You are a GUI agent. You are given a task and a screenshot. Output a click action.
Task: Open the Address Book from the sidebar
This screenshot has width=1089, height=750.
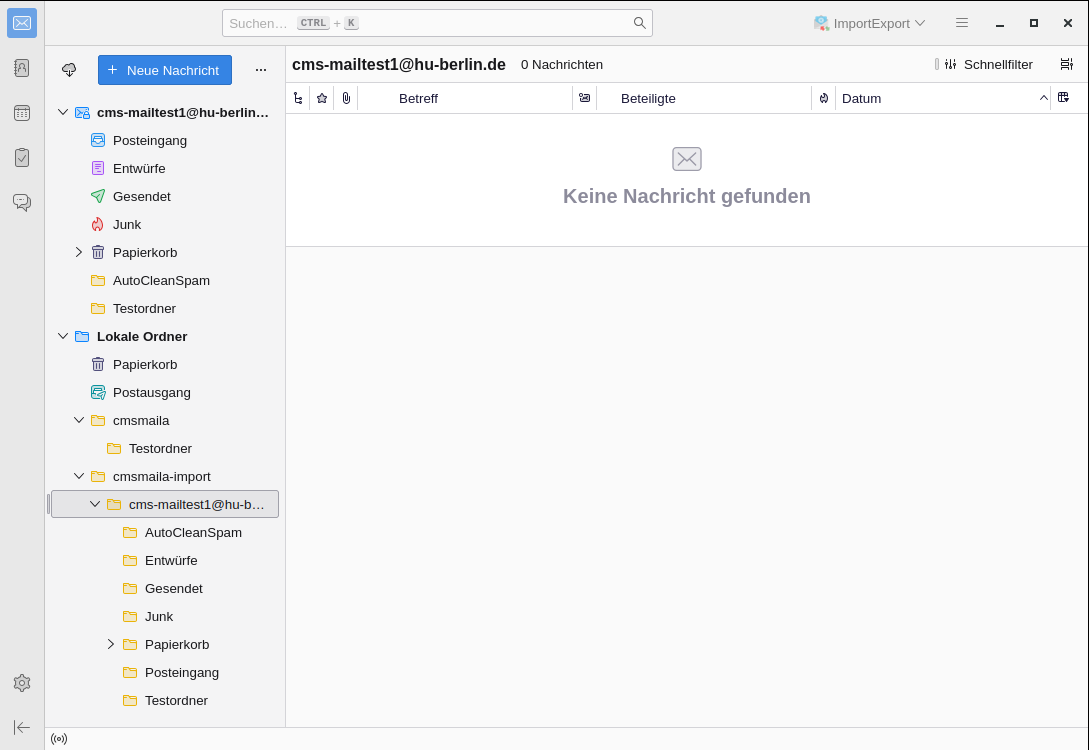click(x=22, y=68)
